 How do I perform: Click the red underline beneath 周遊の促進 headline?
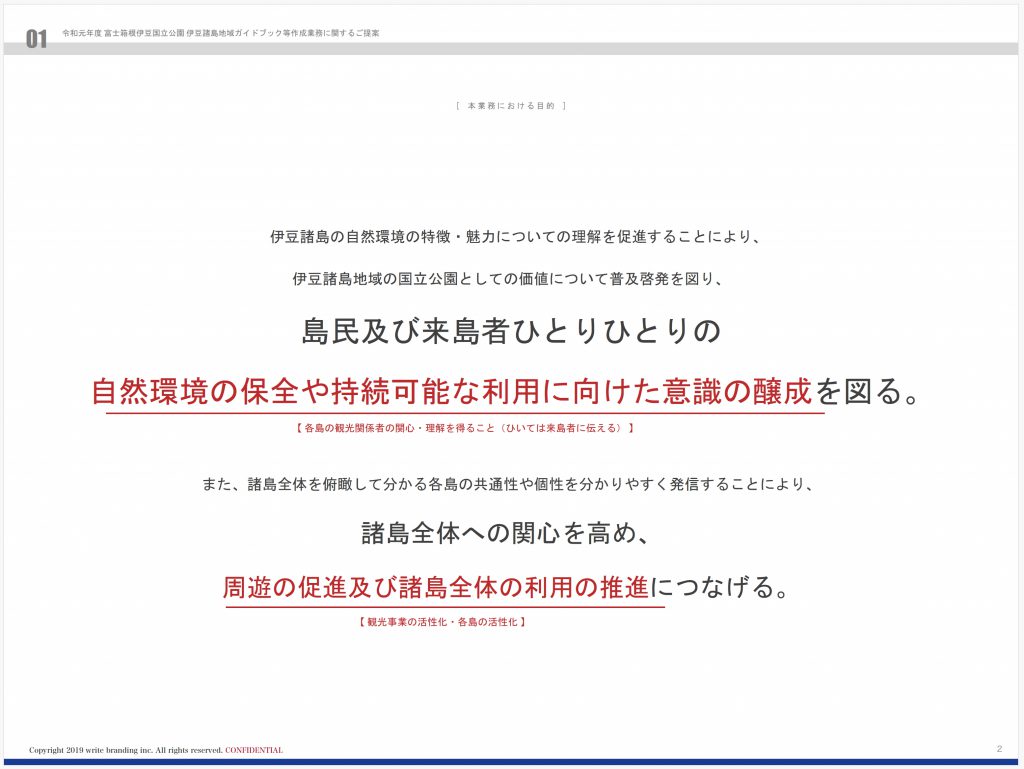click(445, 607)
